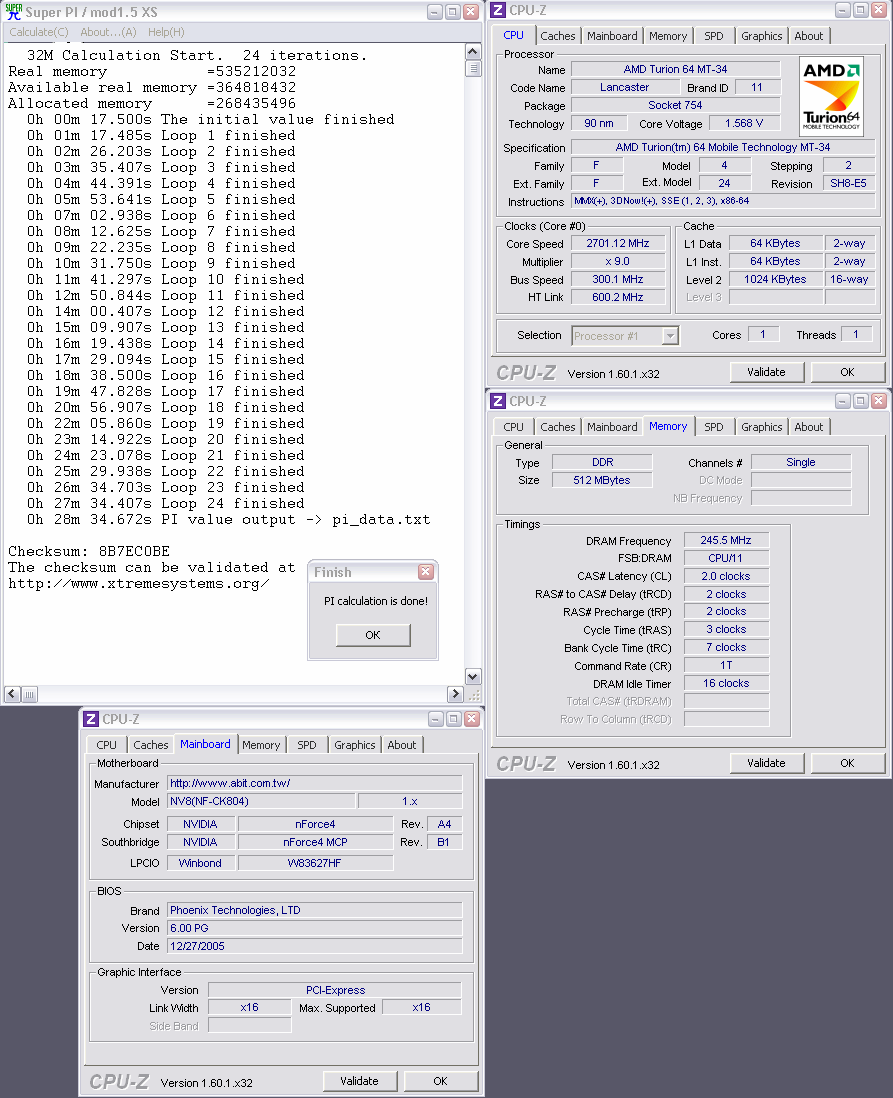Switch to CPU tab in Memory window
The width and height of the screenshot is (893, 1098).
click(x=513, y=427)
